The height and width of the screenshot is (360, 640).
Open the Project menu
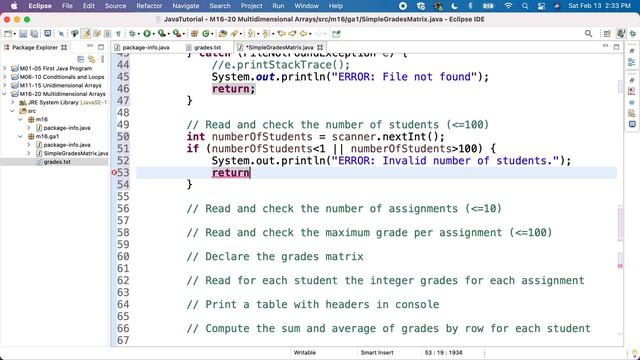tap(251, 6)
